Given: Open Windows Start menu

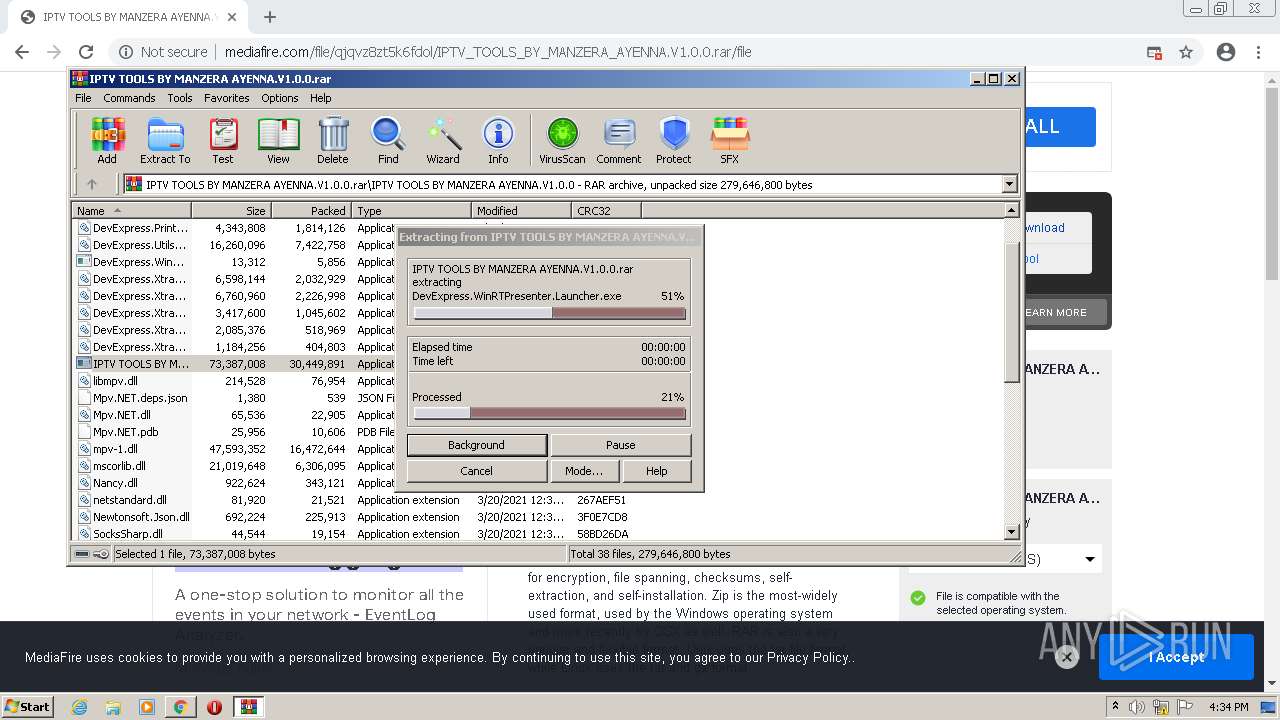Looking at the screenshot, I should point(27,707).
